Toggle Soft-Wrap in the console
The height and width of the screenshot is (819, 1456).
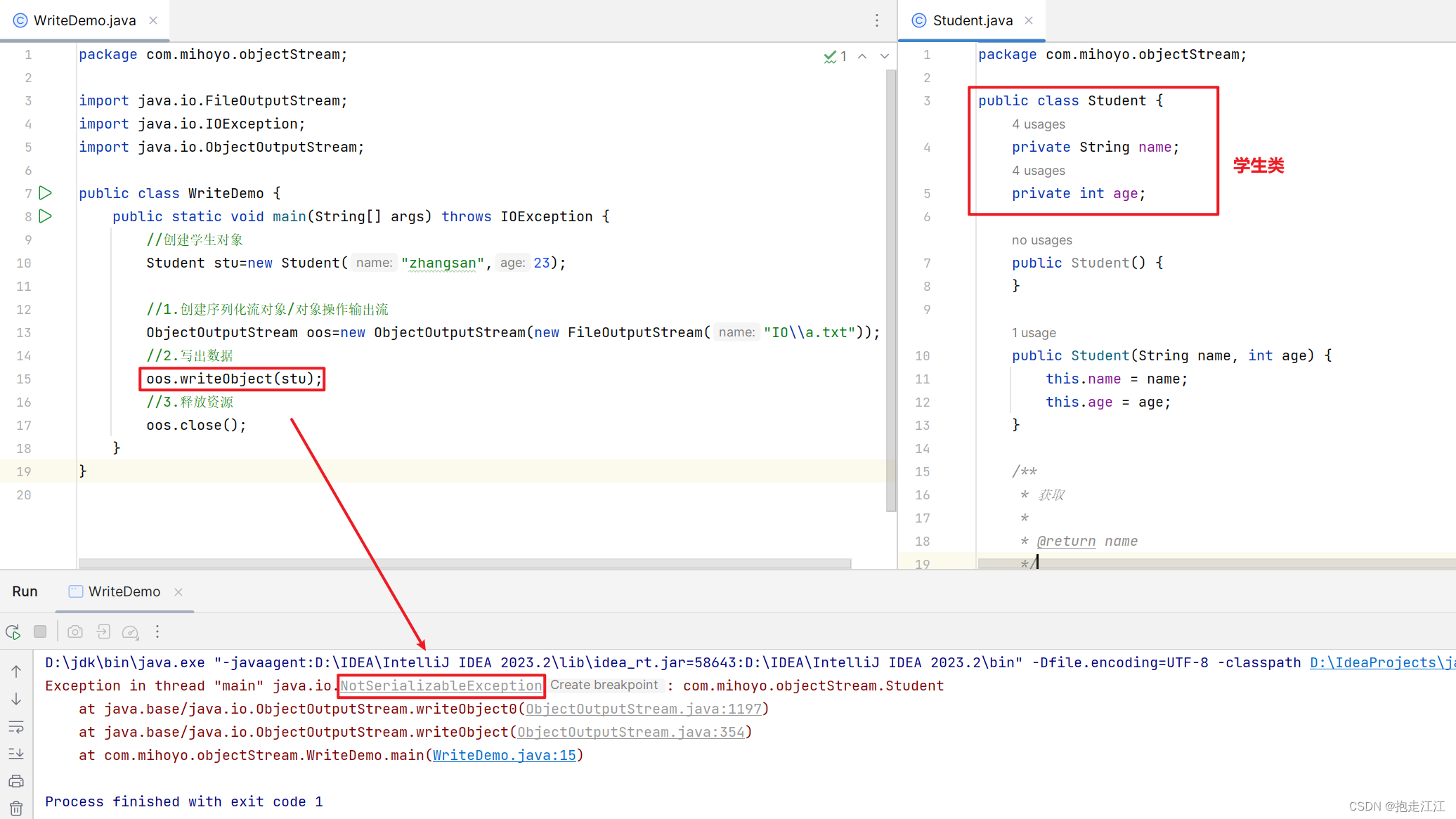[16, 726]
